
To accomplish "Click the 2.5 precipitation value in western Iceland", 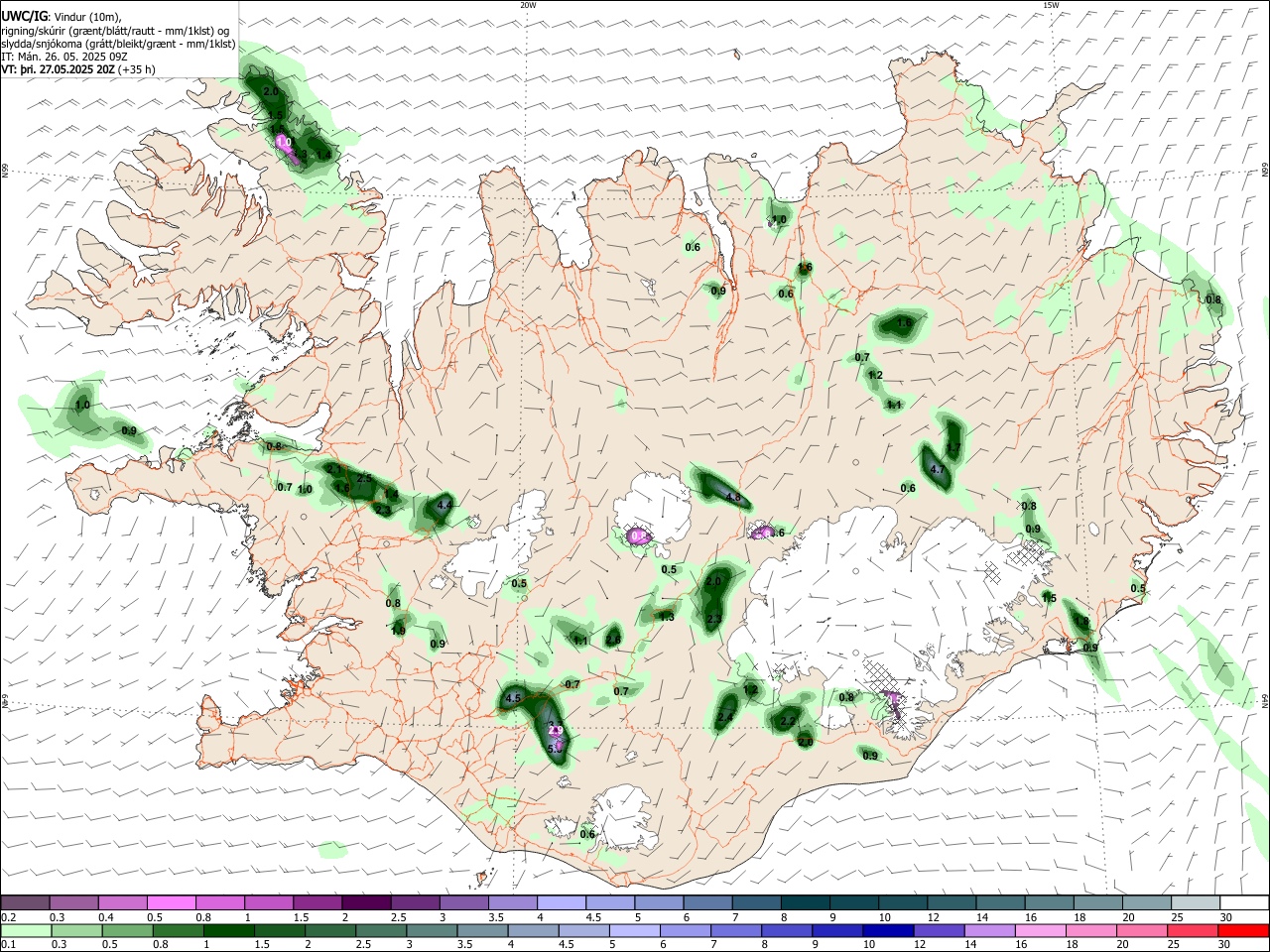I will 364,479.
